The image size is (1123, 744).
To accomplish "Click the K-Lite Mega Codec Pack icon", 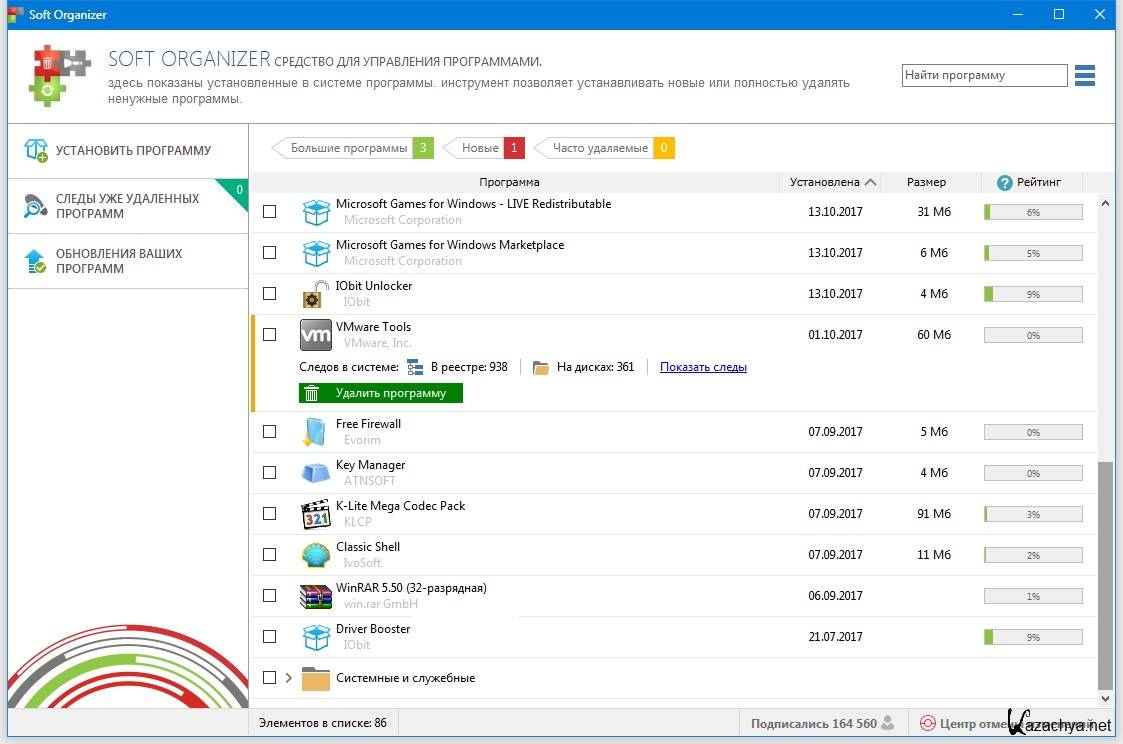I will click(x=316, y=514).
